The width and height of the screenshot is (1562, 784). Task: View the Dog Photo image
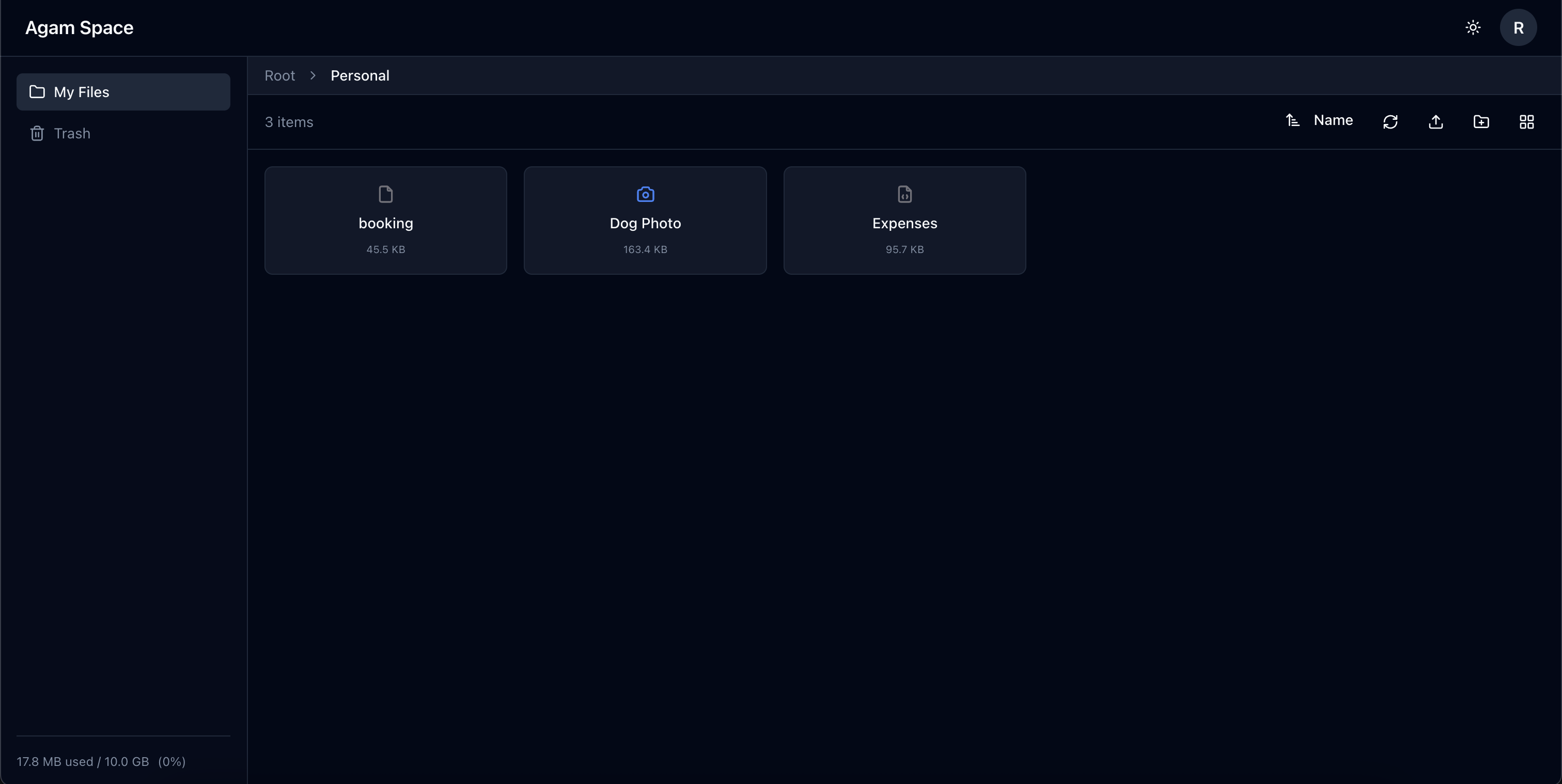pyautogui.click(x=645, y=219)
